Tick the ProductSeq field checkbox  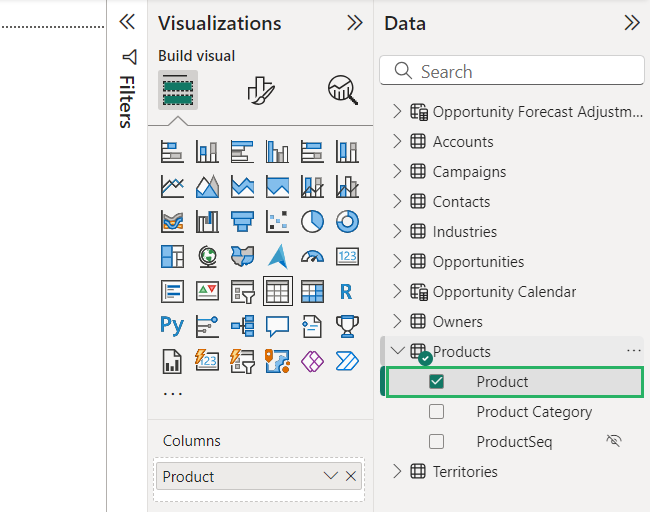[x=436, y=442]
